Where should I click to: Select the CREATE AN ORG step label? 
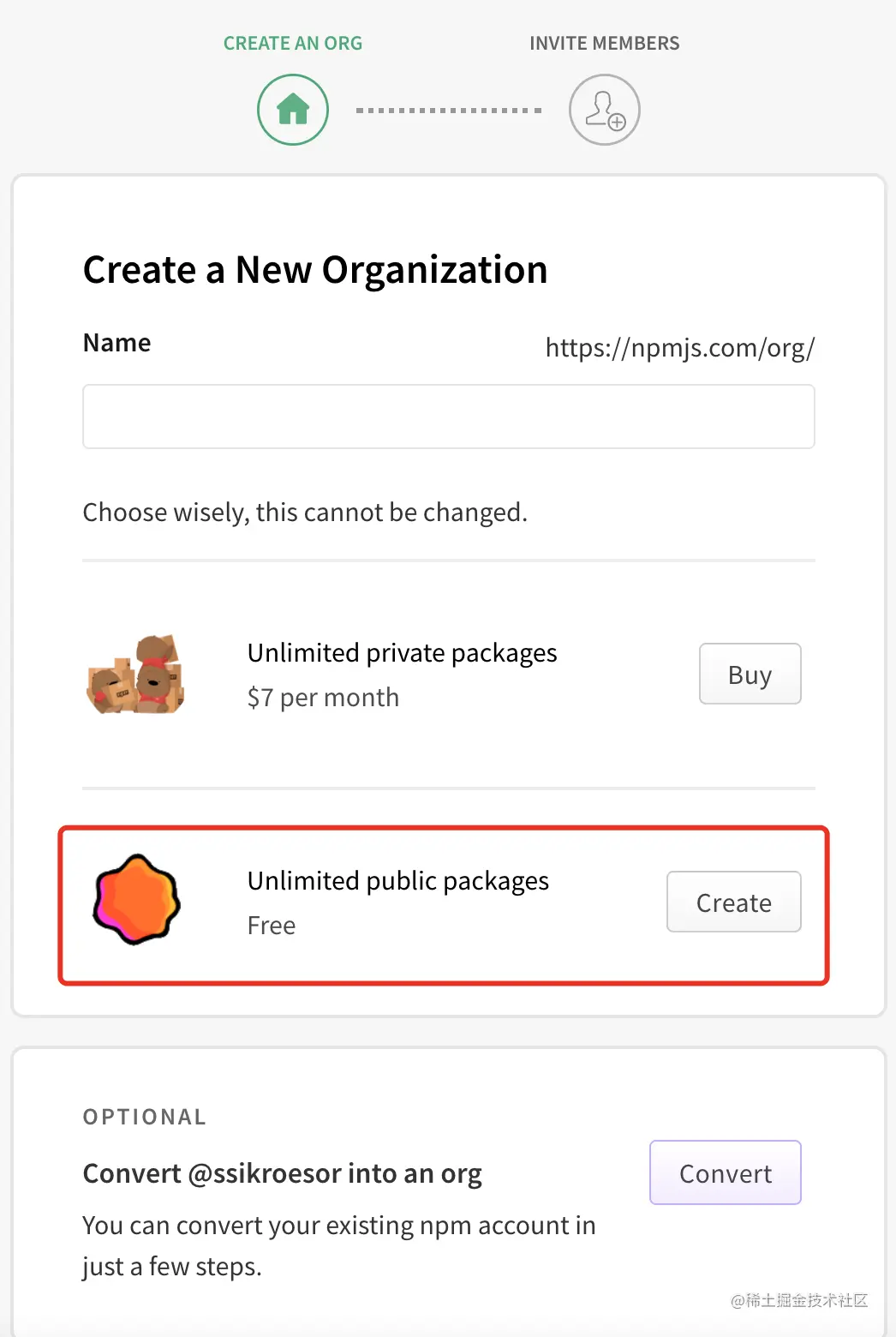coord(293,44)
